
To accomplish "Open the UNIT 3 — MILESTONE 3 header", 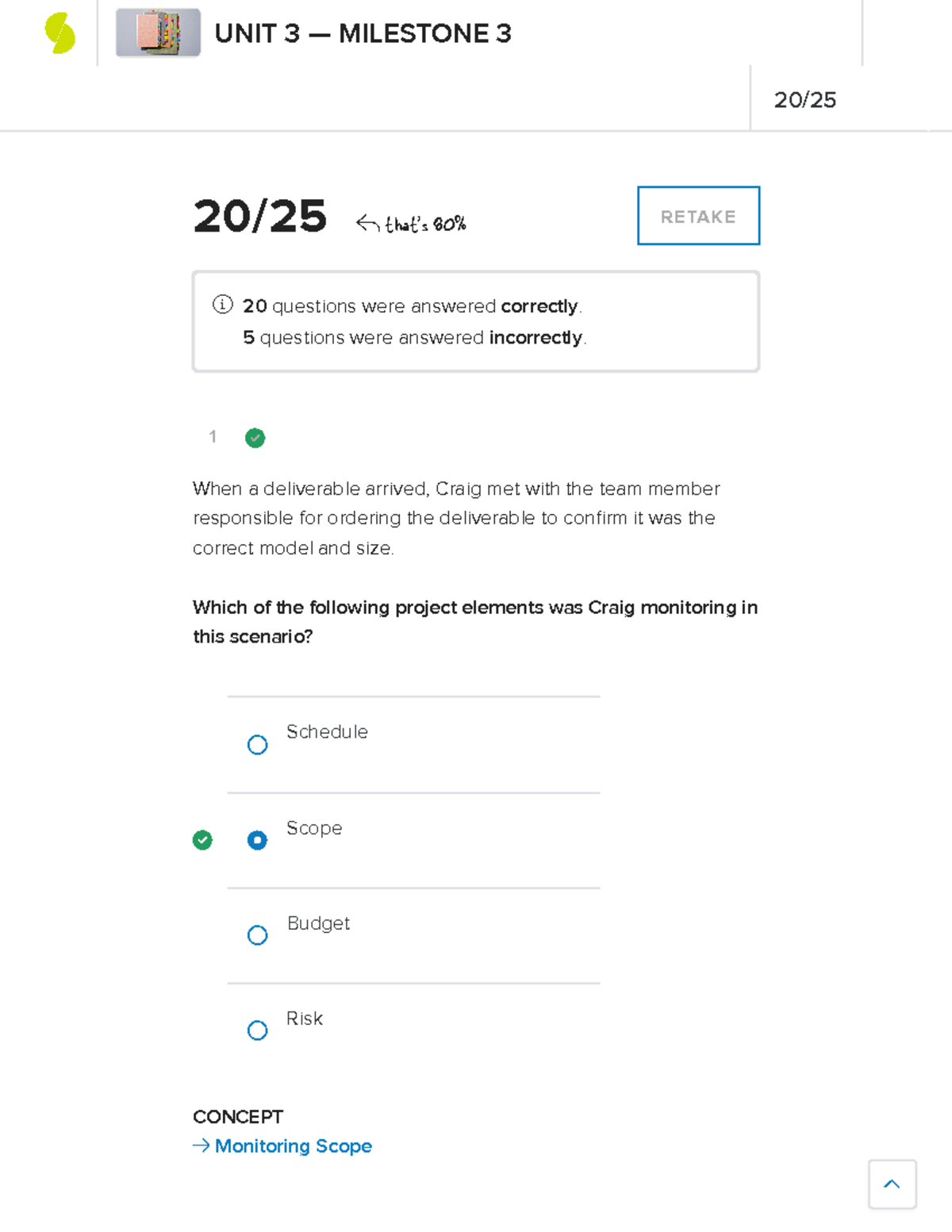I will 365,33.
